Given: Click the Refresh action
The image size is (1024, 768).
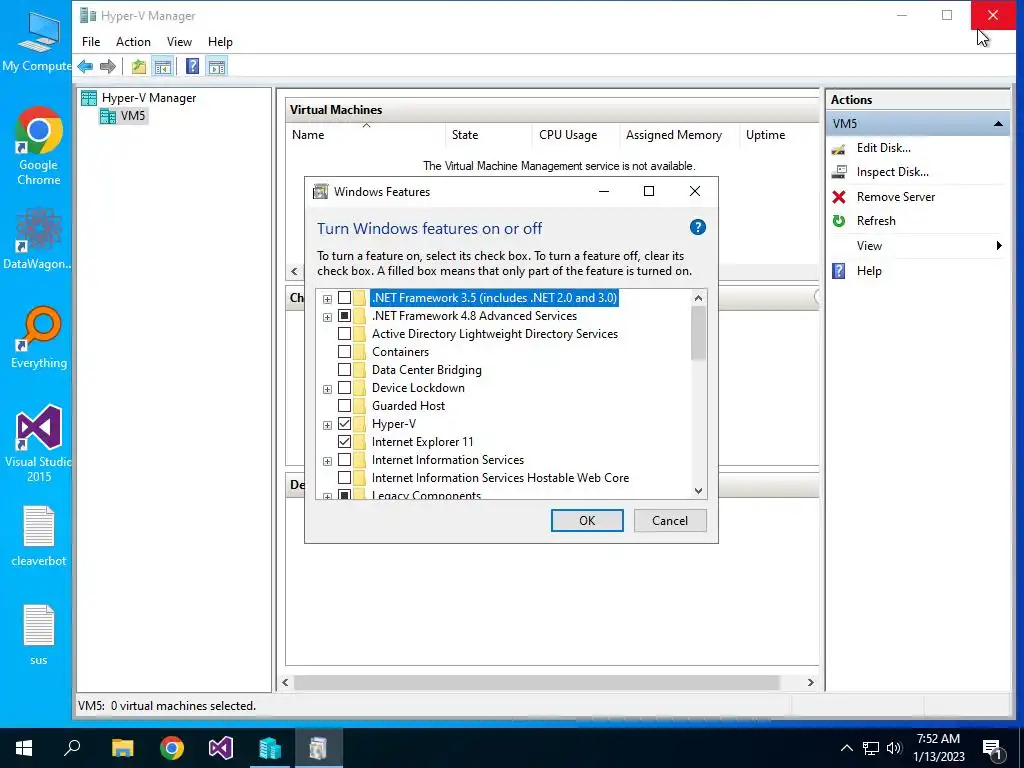Looking at the screenshot, I should [876, 221].
